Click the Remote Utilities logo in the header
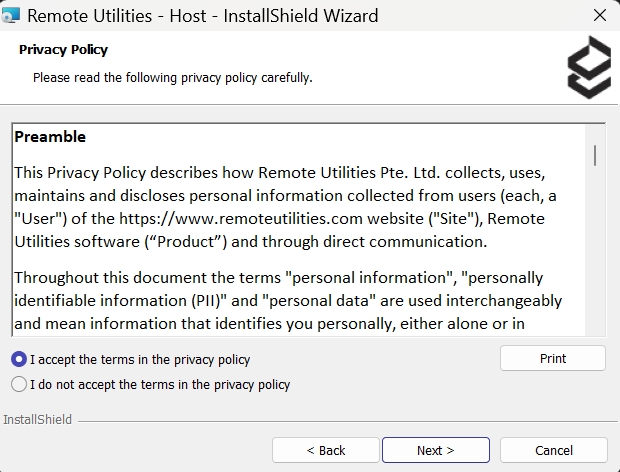 [589, 67]
